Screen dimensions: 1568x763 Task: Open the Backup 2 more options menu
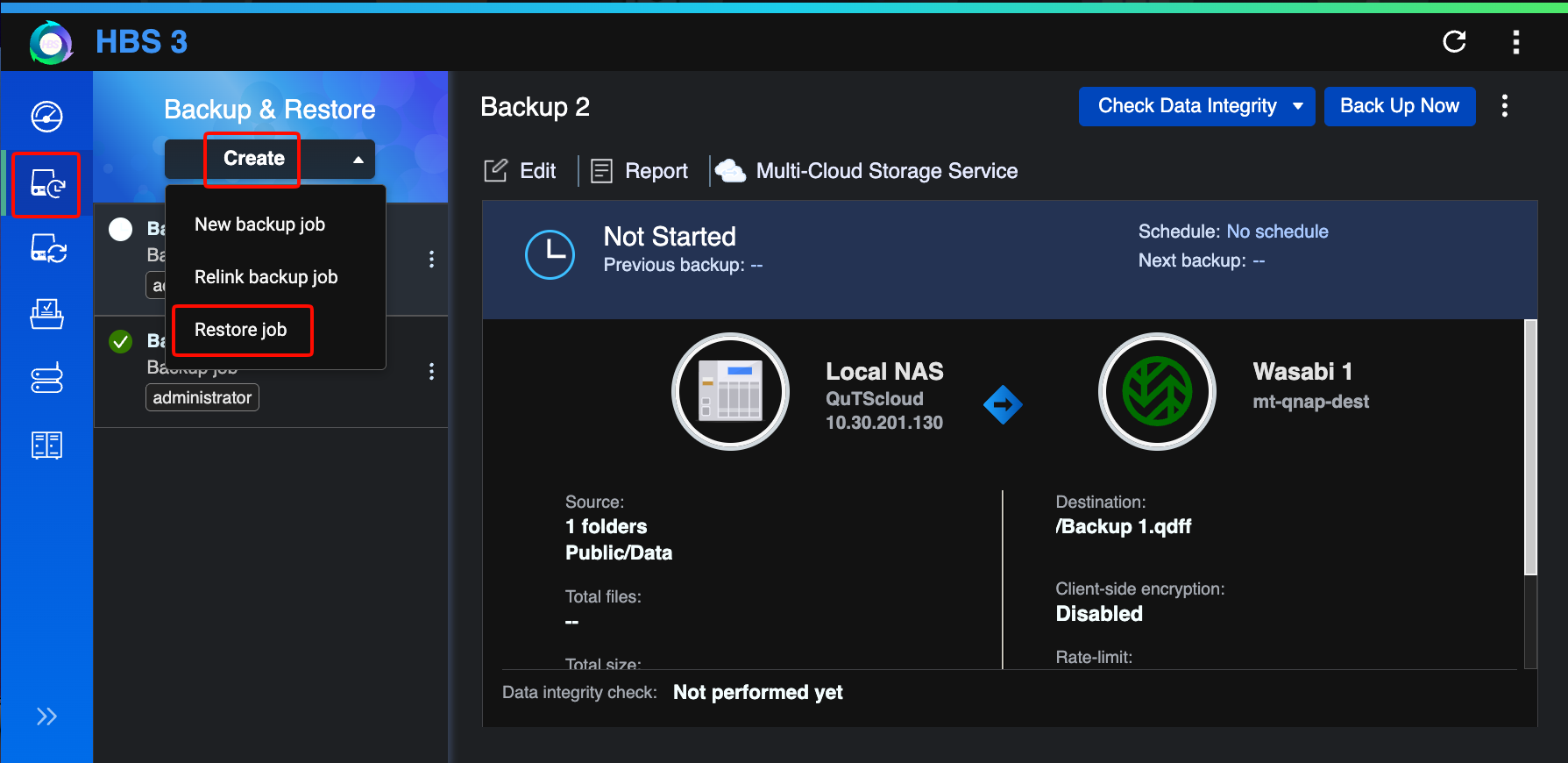click(x=1505, y=106)
